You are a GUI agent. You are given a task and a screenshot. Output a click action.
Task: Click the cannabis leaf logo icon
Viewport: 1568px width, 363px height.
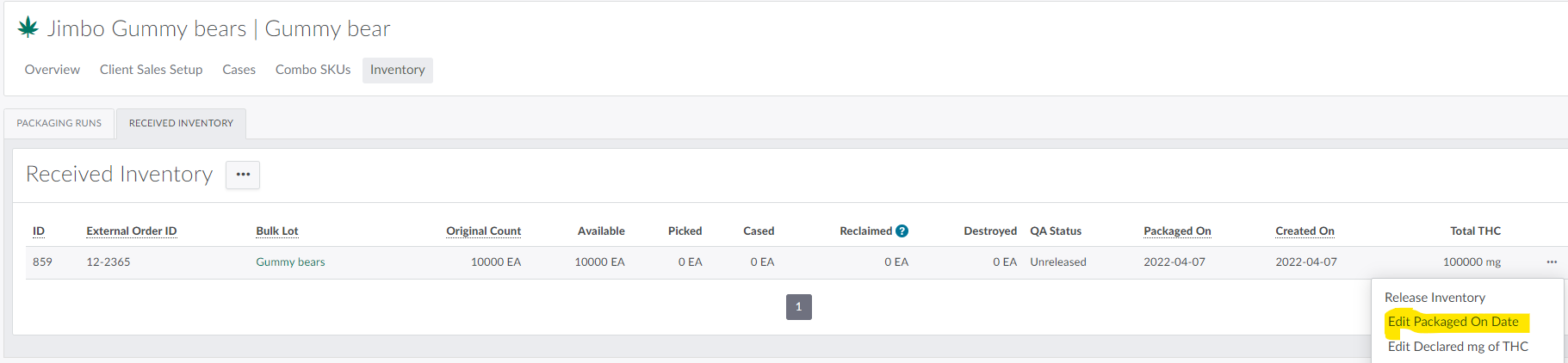coord(28,28)
